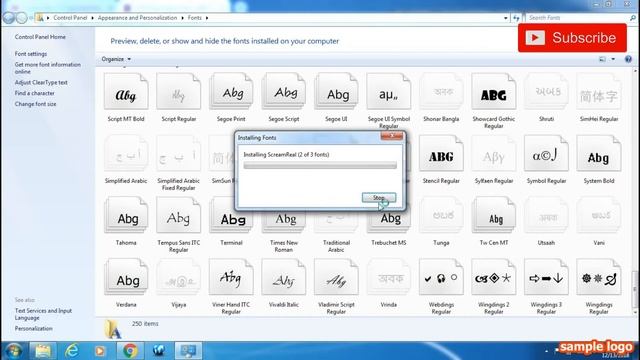Select the Vijaya font icon
640x360 pixels.
(178, 277)
